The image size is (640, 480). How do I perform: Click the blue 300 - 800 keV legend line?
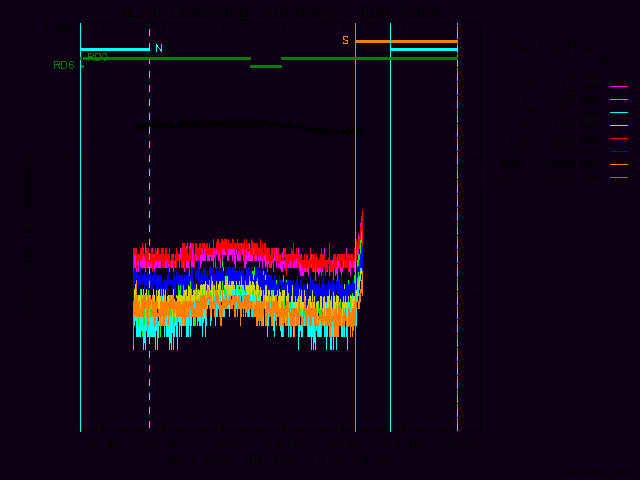pos(619,152)
